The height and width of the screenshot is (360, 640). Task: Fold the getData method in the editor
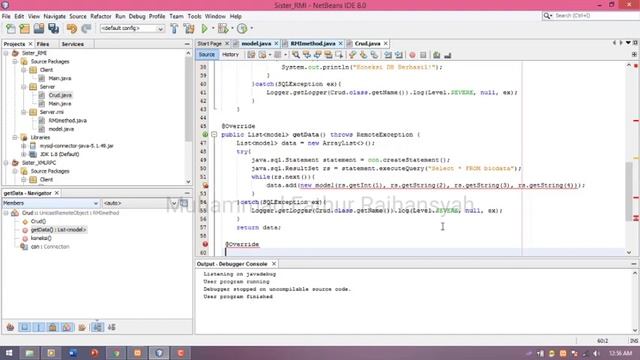214,135
